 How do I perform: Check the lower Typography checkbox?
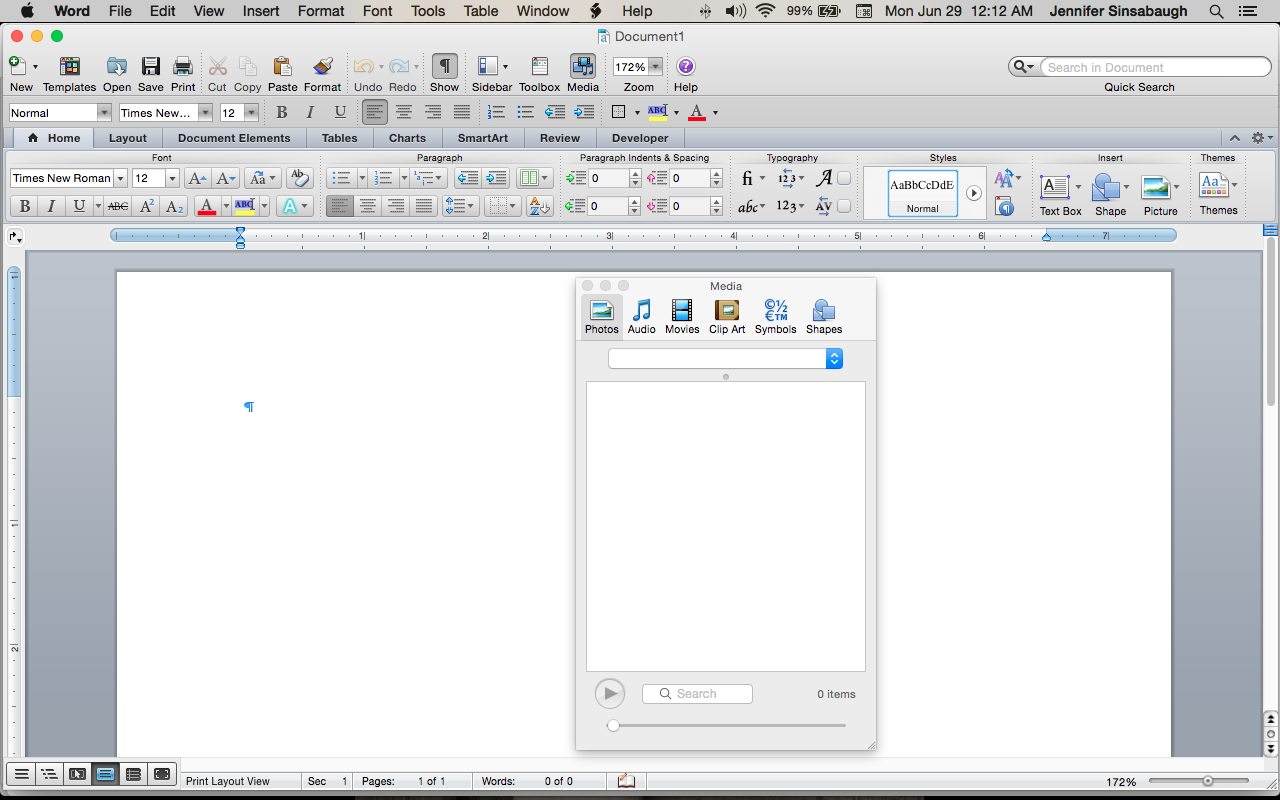844,206
